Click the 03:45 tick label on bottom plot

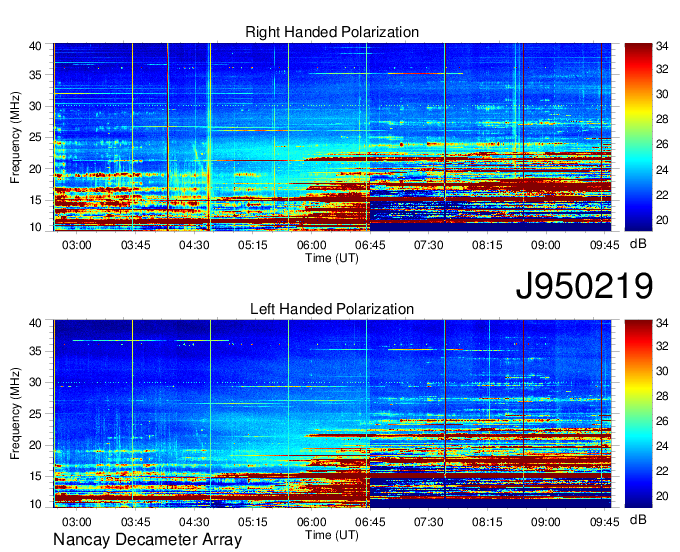coord(135,522)
